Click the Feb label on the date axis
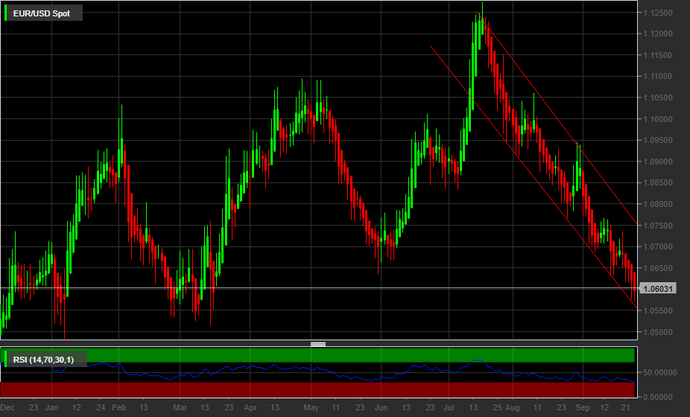Screen dimensions: 690x417 click(119, 409)
